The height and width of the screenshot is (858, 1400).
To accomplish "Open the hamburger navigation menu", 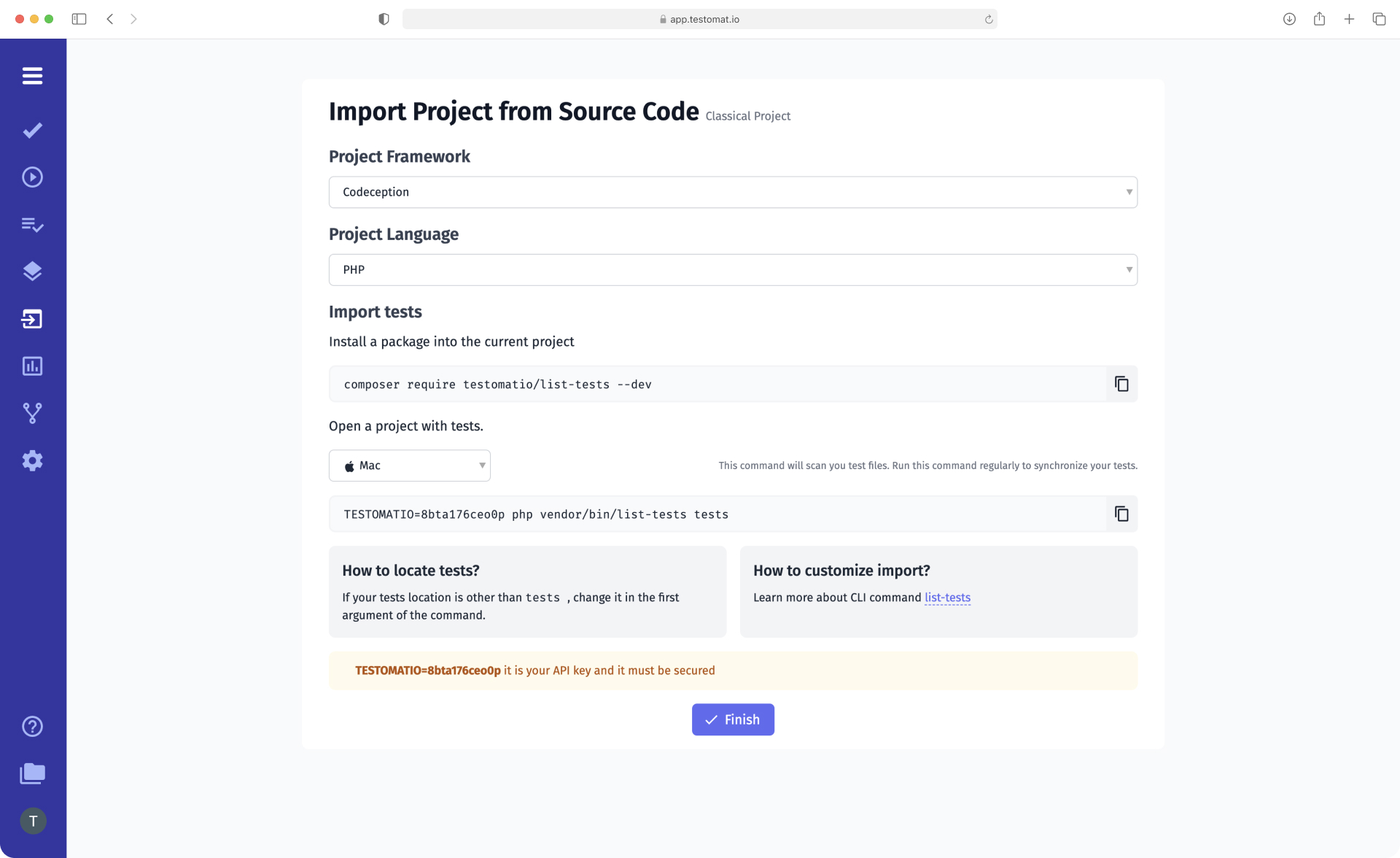I will point(33,76).
